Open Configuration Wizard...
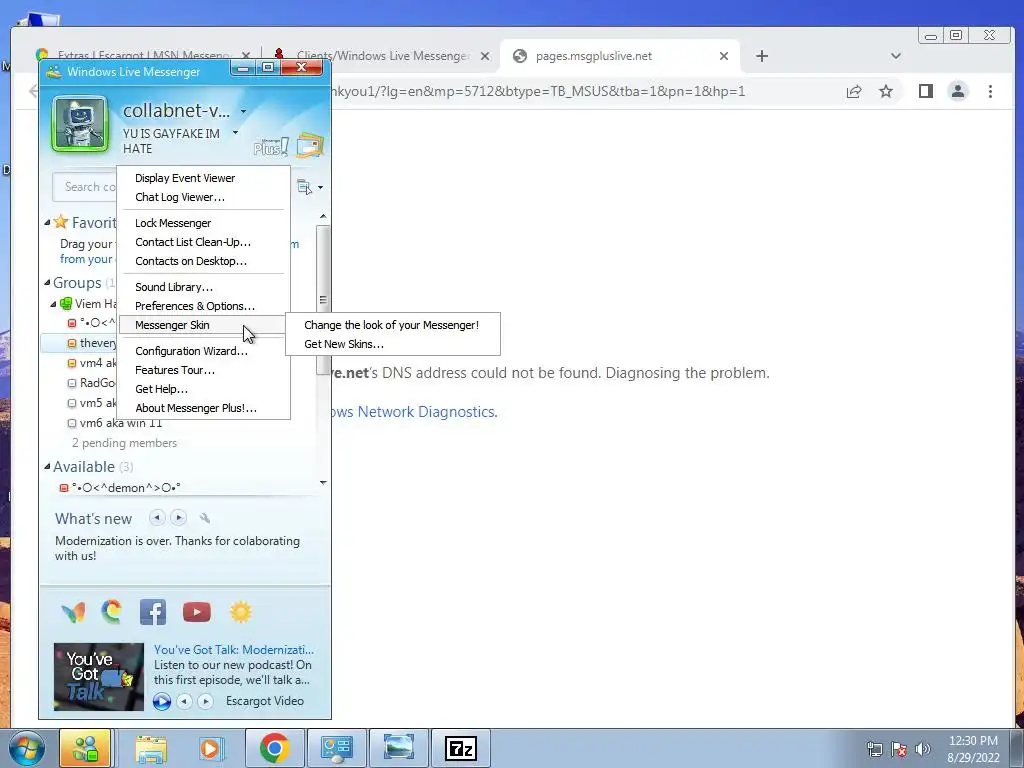Image resolution: width=1024 pixels, height=768 pixels. point(203,351)
